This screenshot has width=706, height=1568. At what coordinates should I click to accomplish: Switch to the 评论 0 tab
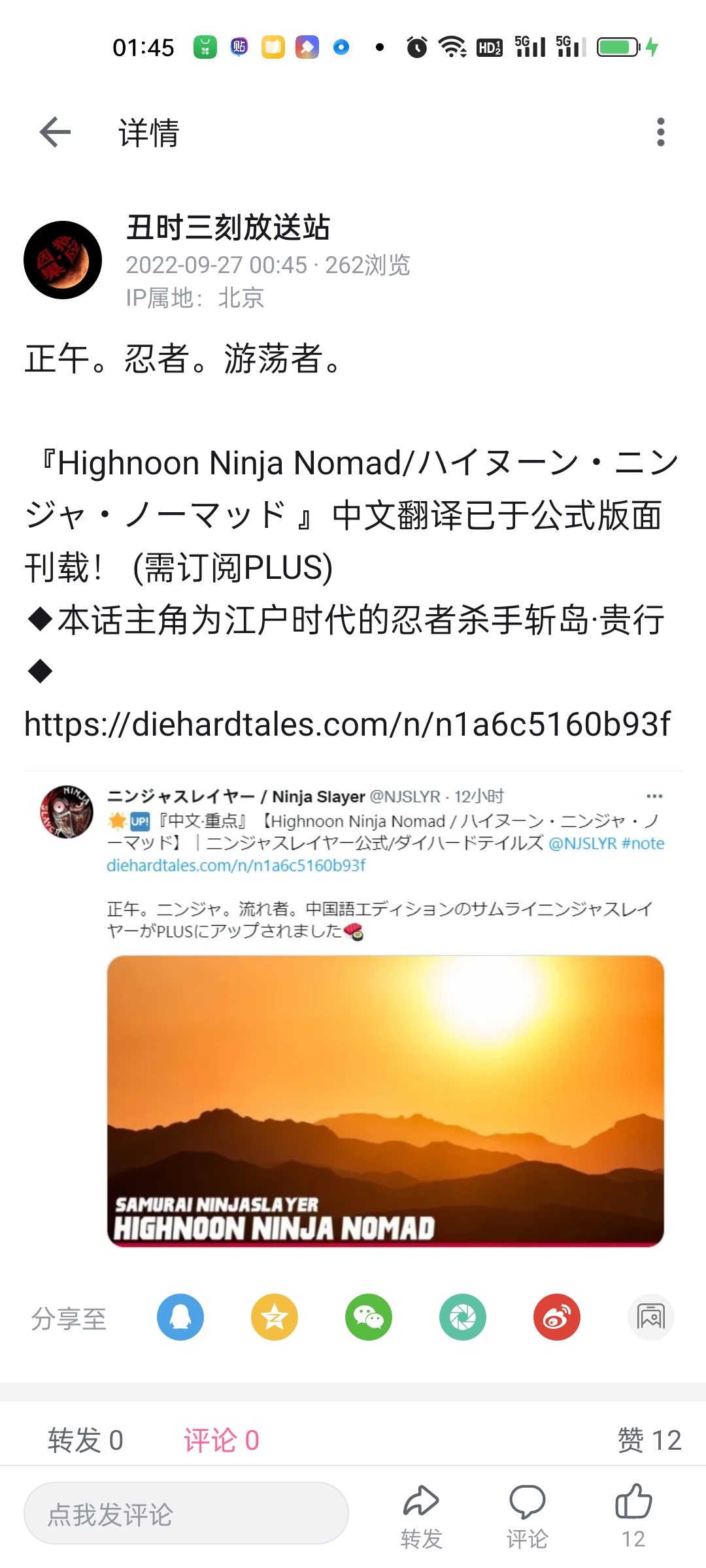pos(222,1440)
